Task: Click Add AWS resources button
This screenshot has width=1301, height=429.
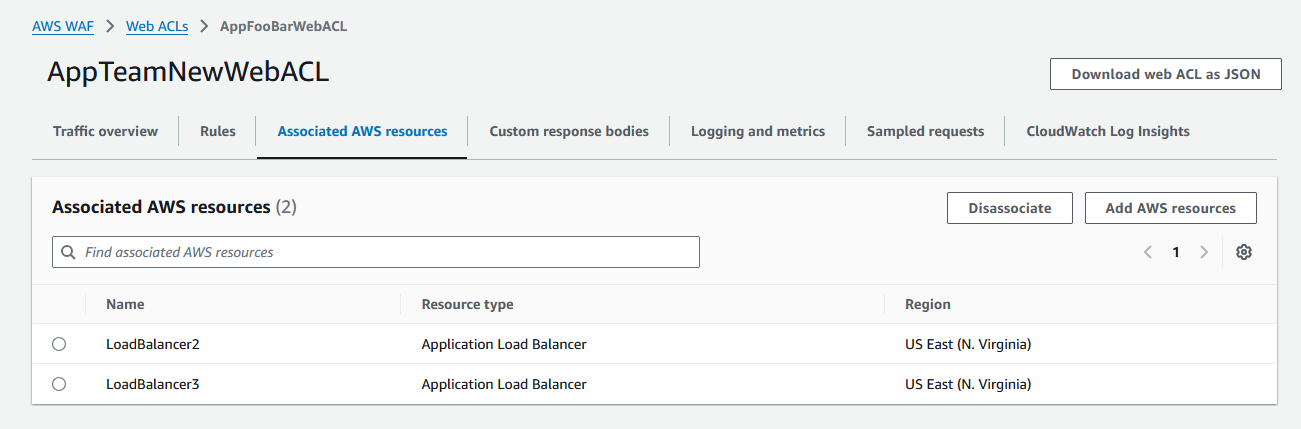Action: [1170, 208]
